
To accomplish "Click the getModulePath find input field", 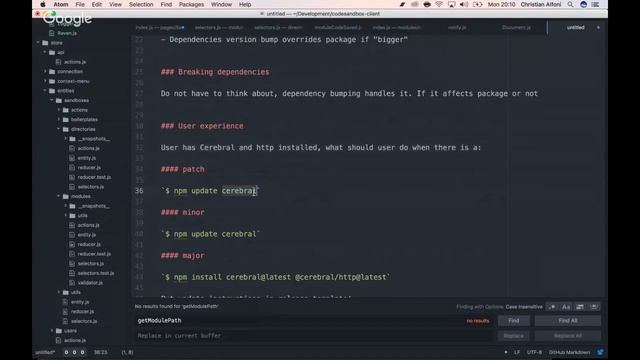I will coord(313,321).
